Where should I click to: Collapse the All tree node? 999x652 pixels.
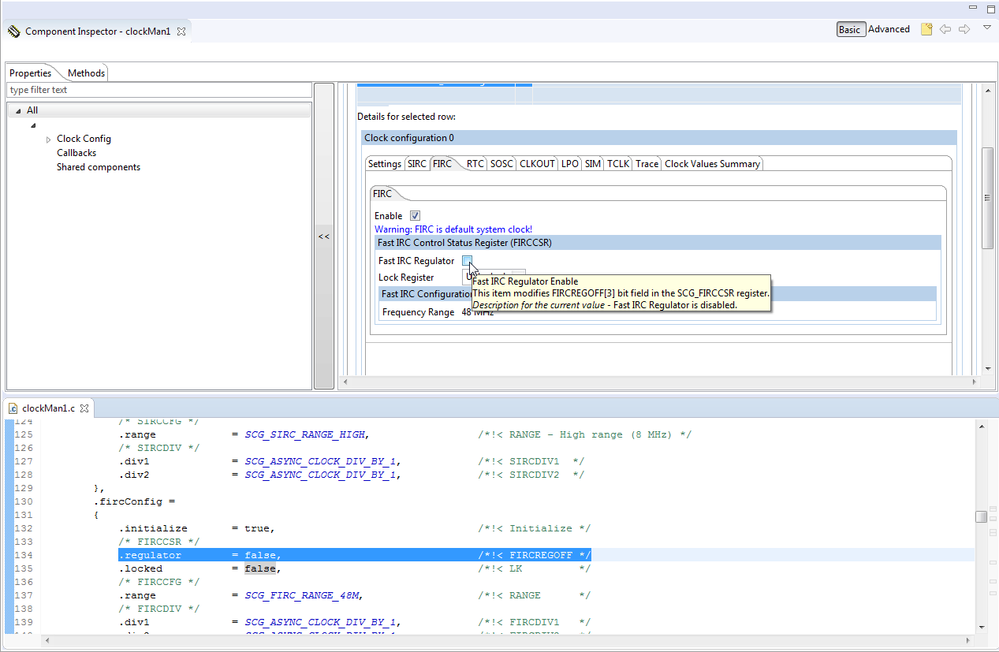click(18, 111)
